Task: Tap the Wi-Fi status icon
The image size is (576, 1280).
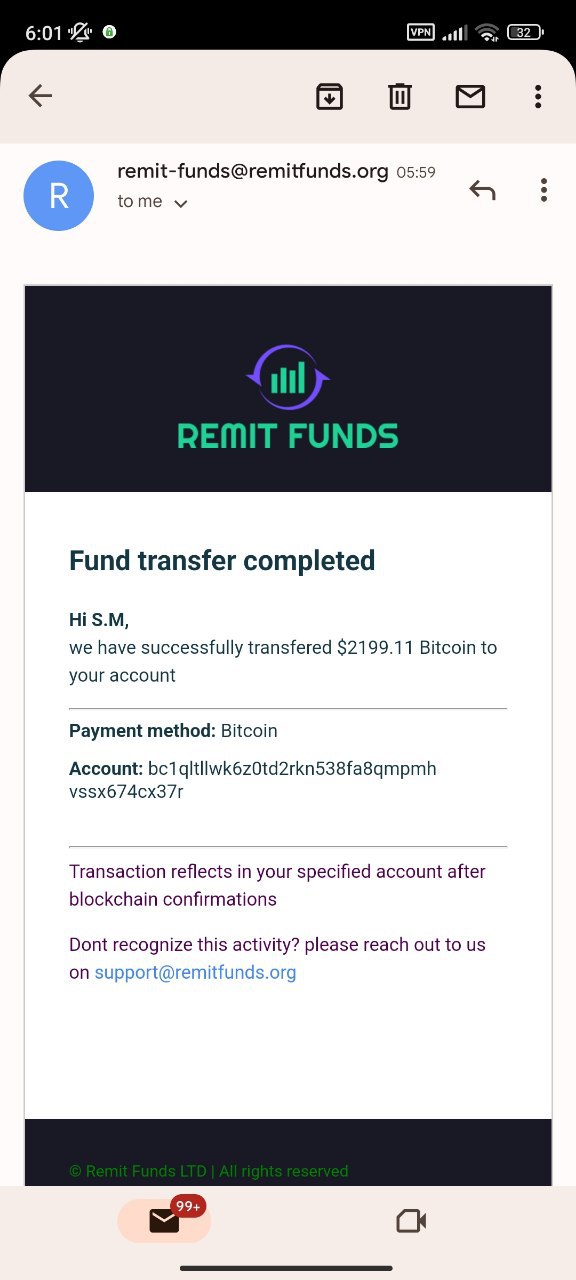Action: (x=488, y=32)
